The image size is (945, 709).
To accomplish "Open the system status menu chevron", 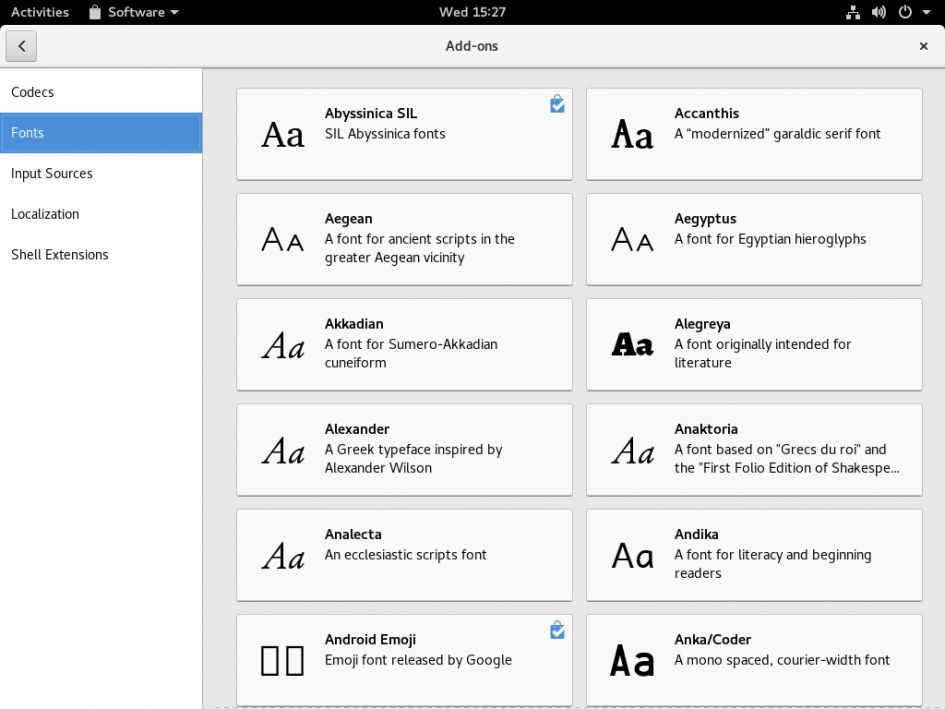I will coord(925,12).
